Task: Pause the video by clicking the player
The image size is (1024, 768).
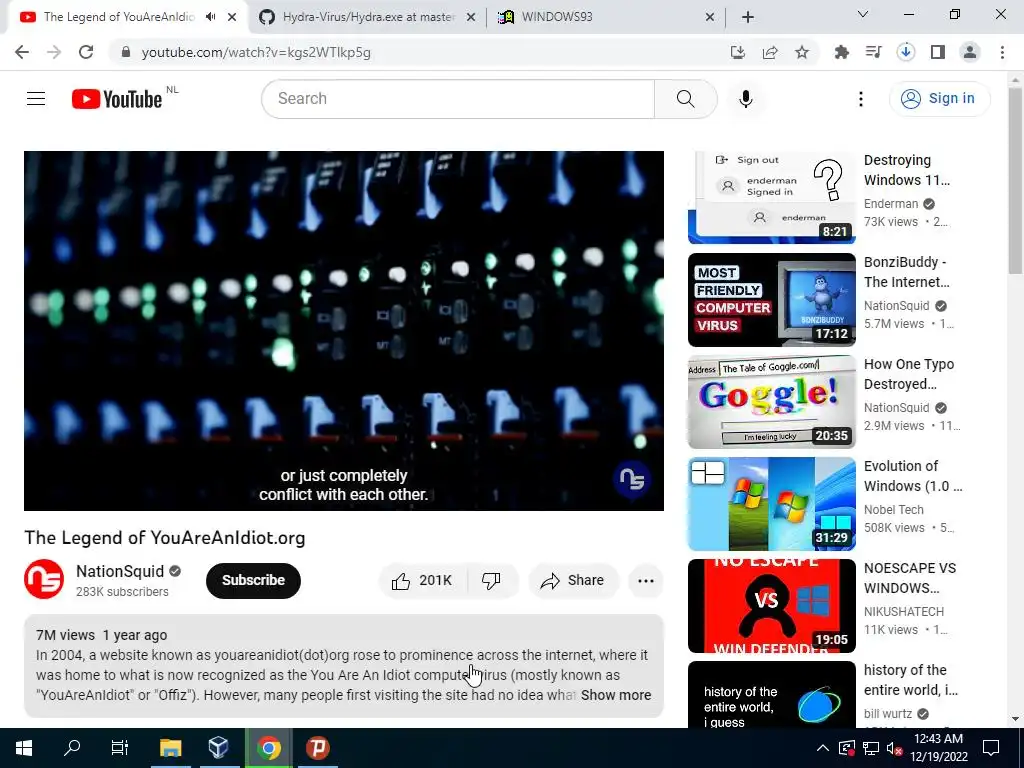Action: (344, 330)
